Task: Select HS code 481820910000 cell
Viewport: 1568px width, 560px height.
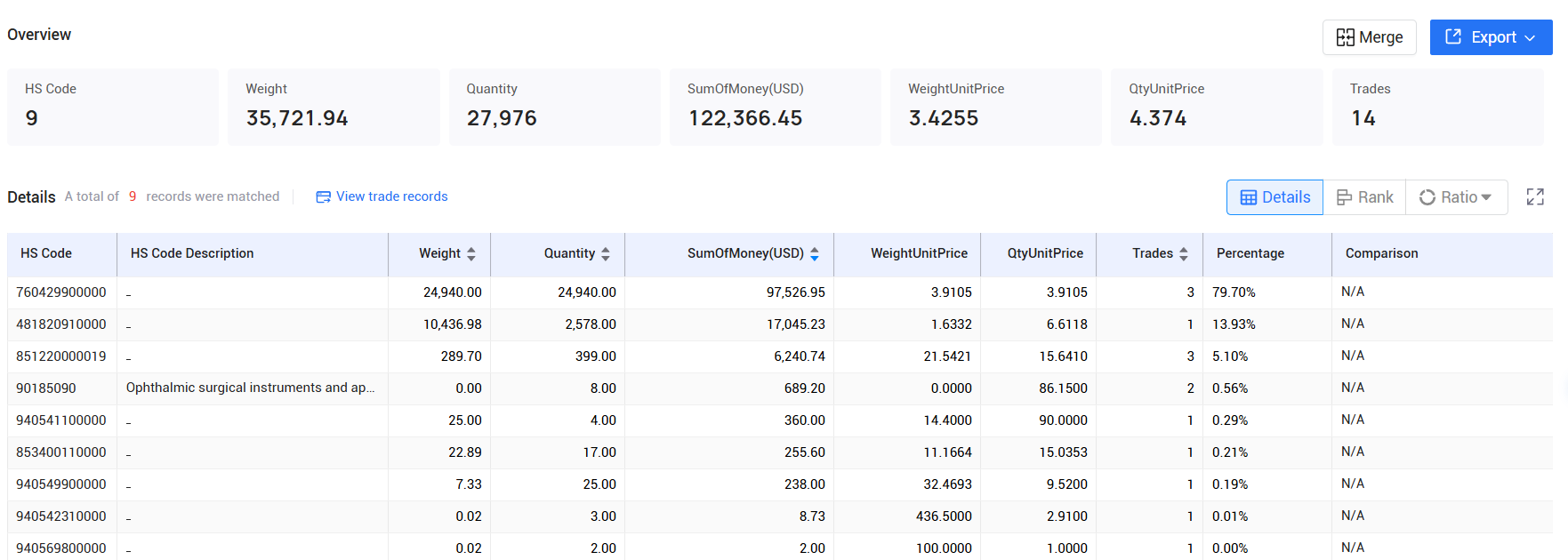Action: pyautogui.click(x=61, y=324)
